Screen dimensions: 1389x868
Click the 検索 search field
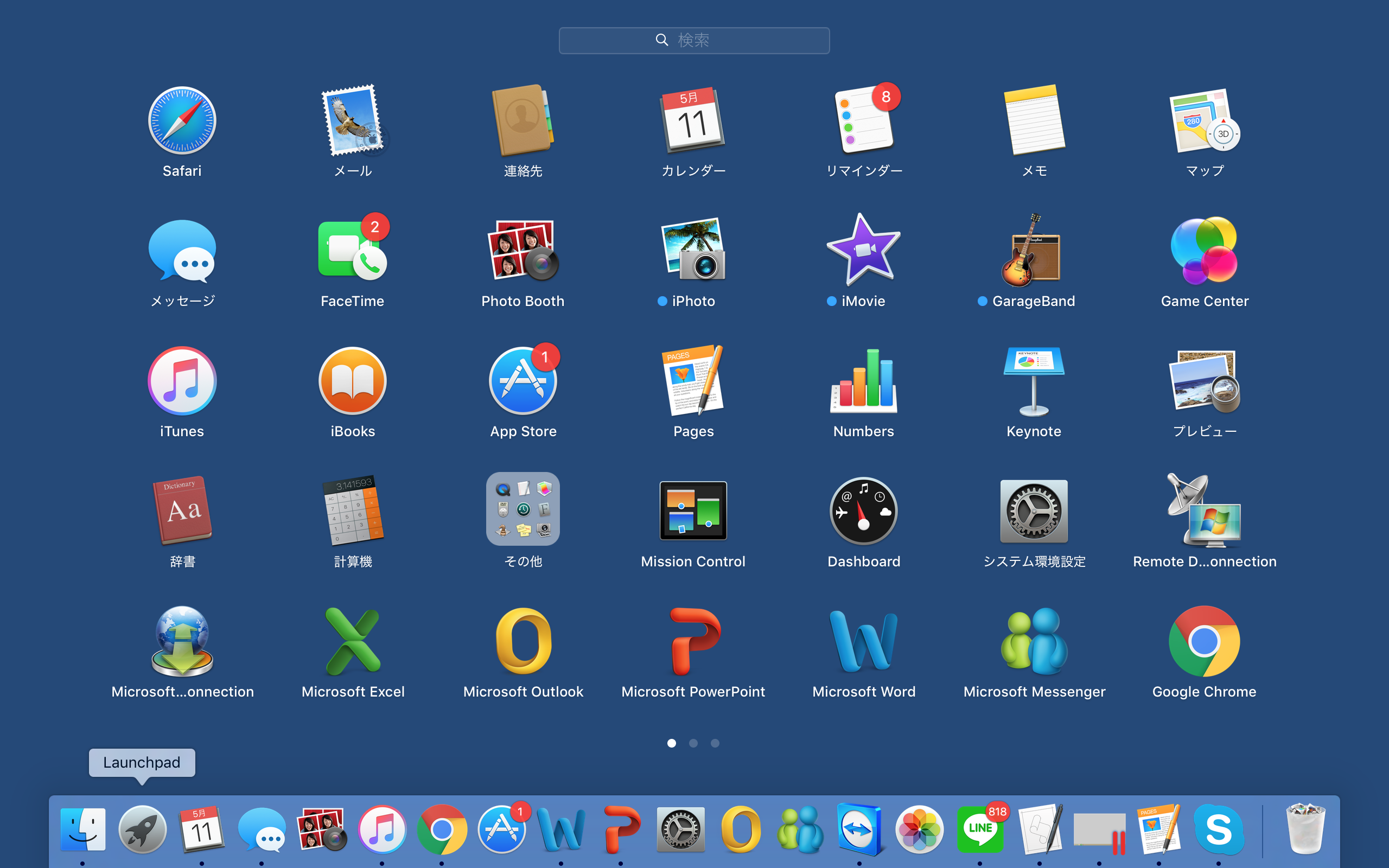(694, 40)
